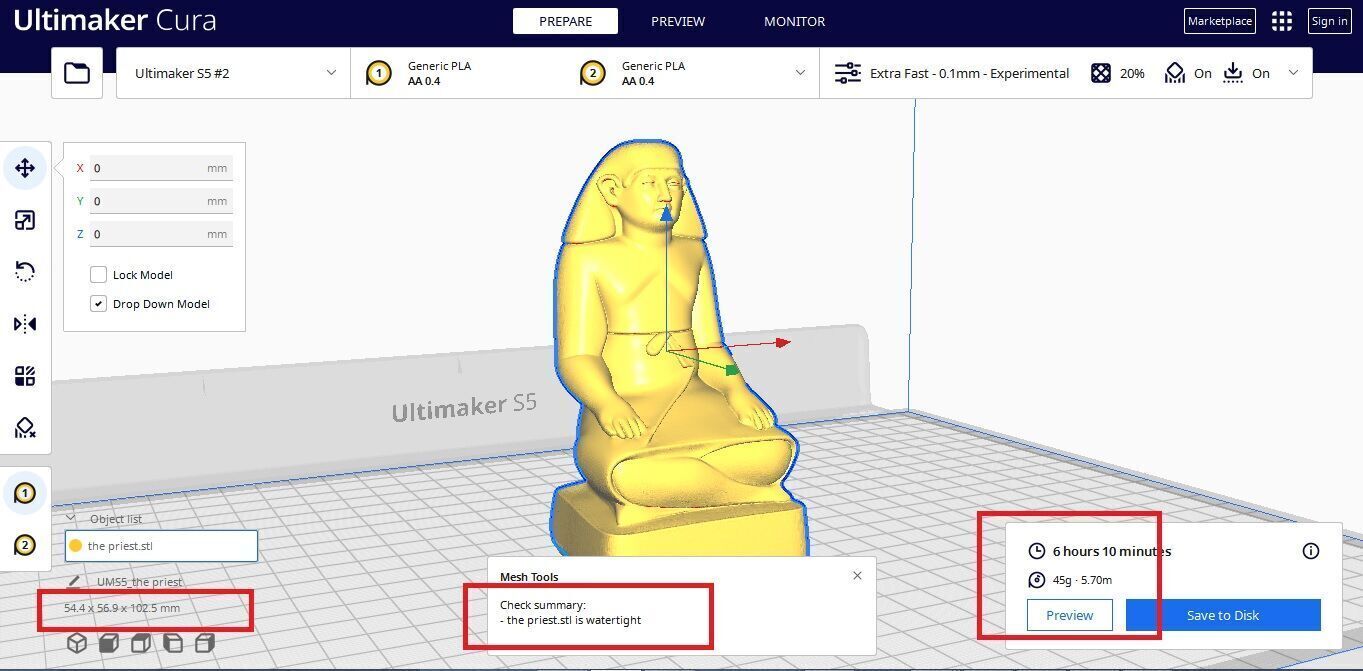
Task: Select the Scale tool
Action: 25,220
